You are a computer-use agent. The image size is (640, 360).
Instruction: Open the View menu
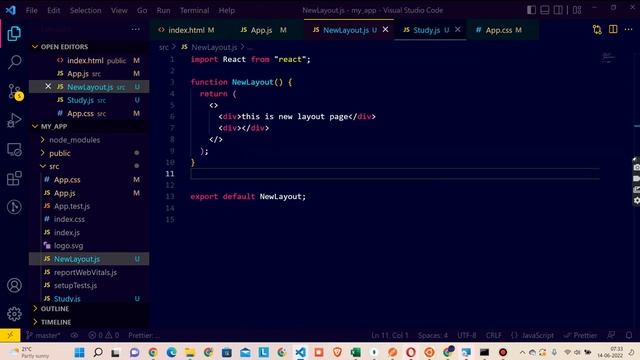pos(119,10)
